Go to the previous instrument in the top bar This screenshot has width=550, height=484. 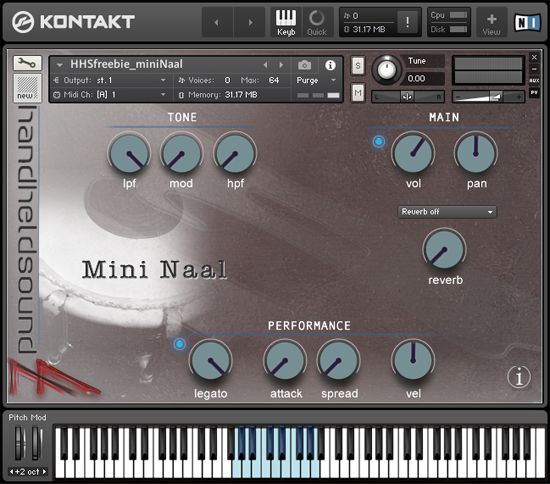point(217,22)
